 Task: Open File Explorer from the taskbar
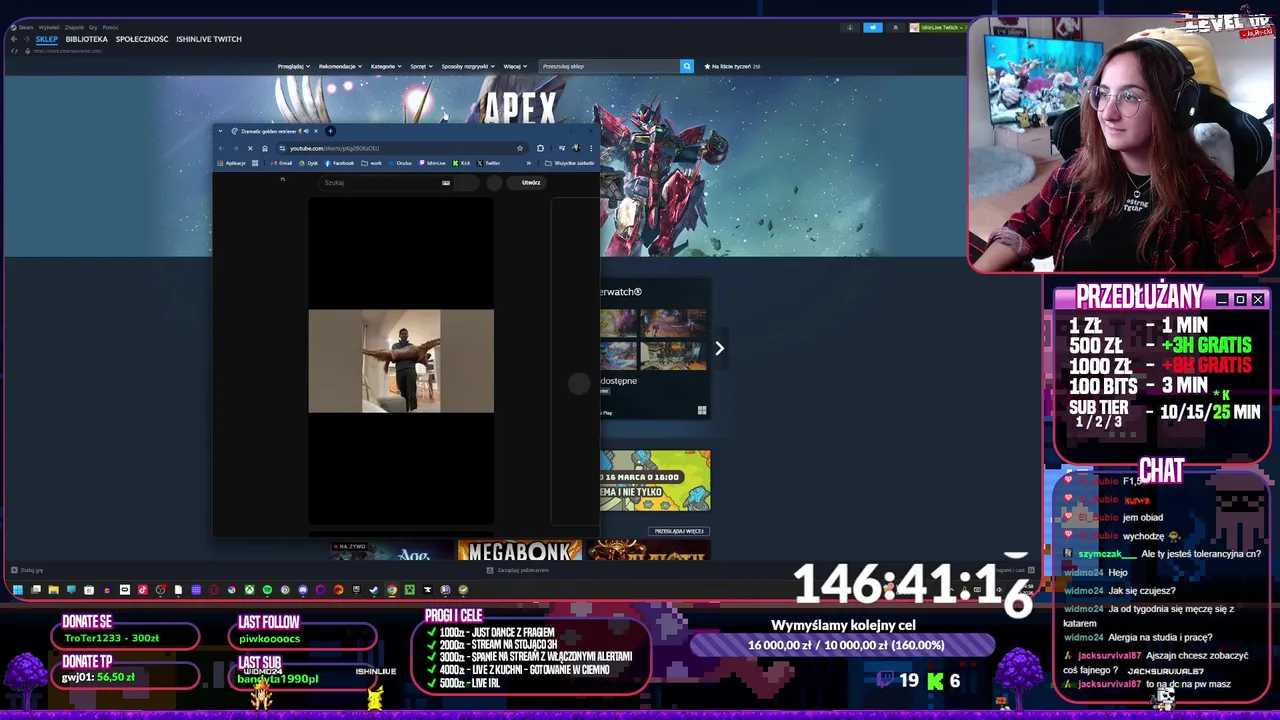coord(53,590)
